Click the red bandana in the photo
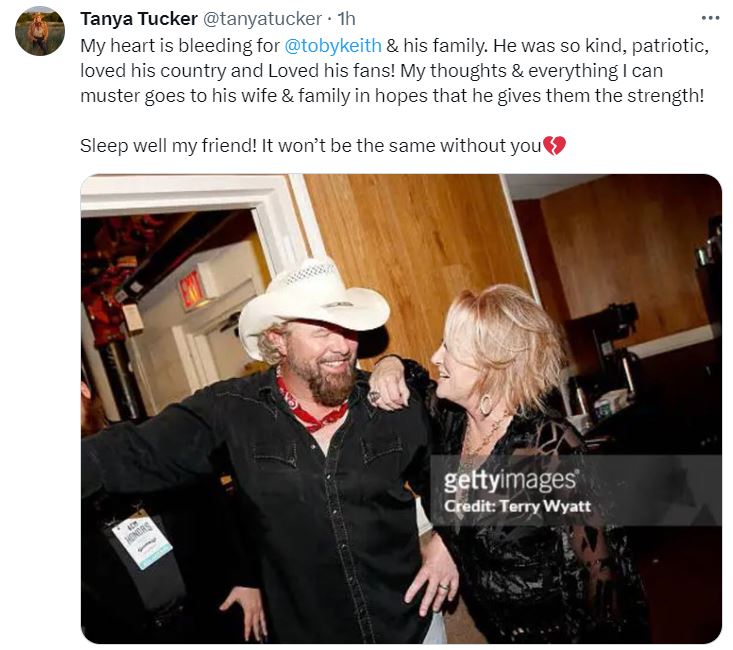 pyautogui.click(x=311, y=407)
